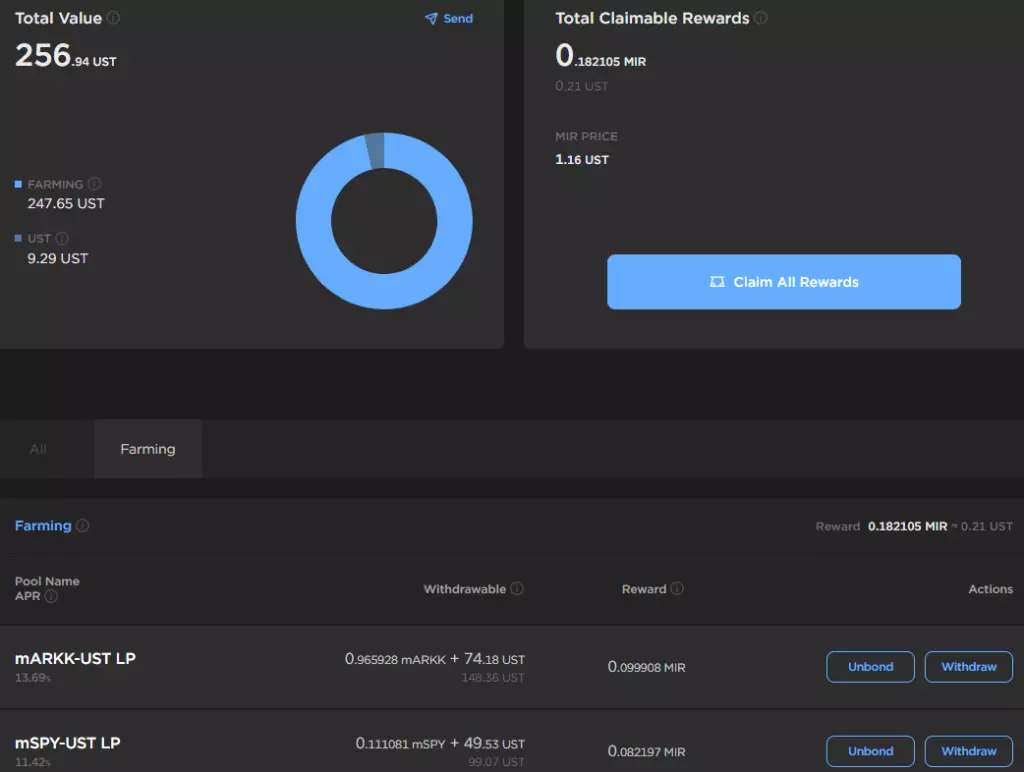Image resolution: width=1024 pixels, height=772 pixels.
Task: Click the Withdrawable column info icon
Action: click(517, 589)
